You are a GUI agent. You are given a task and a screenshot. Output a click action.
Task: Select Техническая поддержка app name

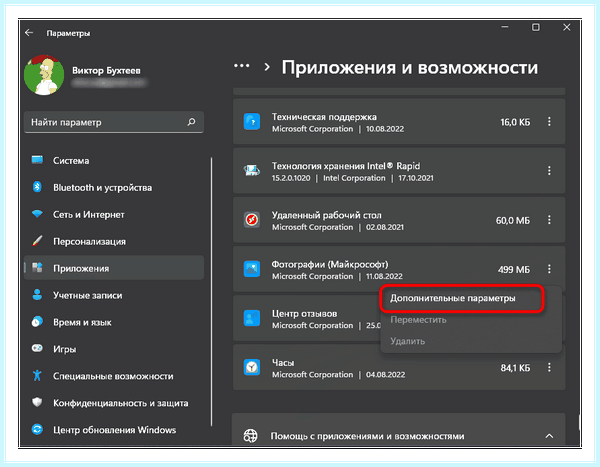pos(324,117)
